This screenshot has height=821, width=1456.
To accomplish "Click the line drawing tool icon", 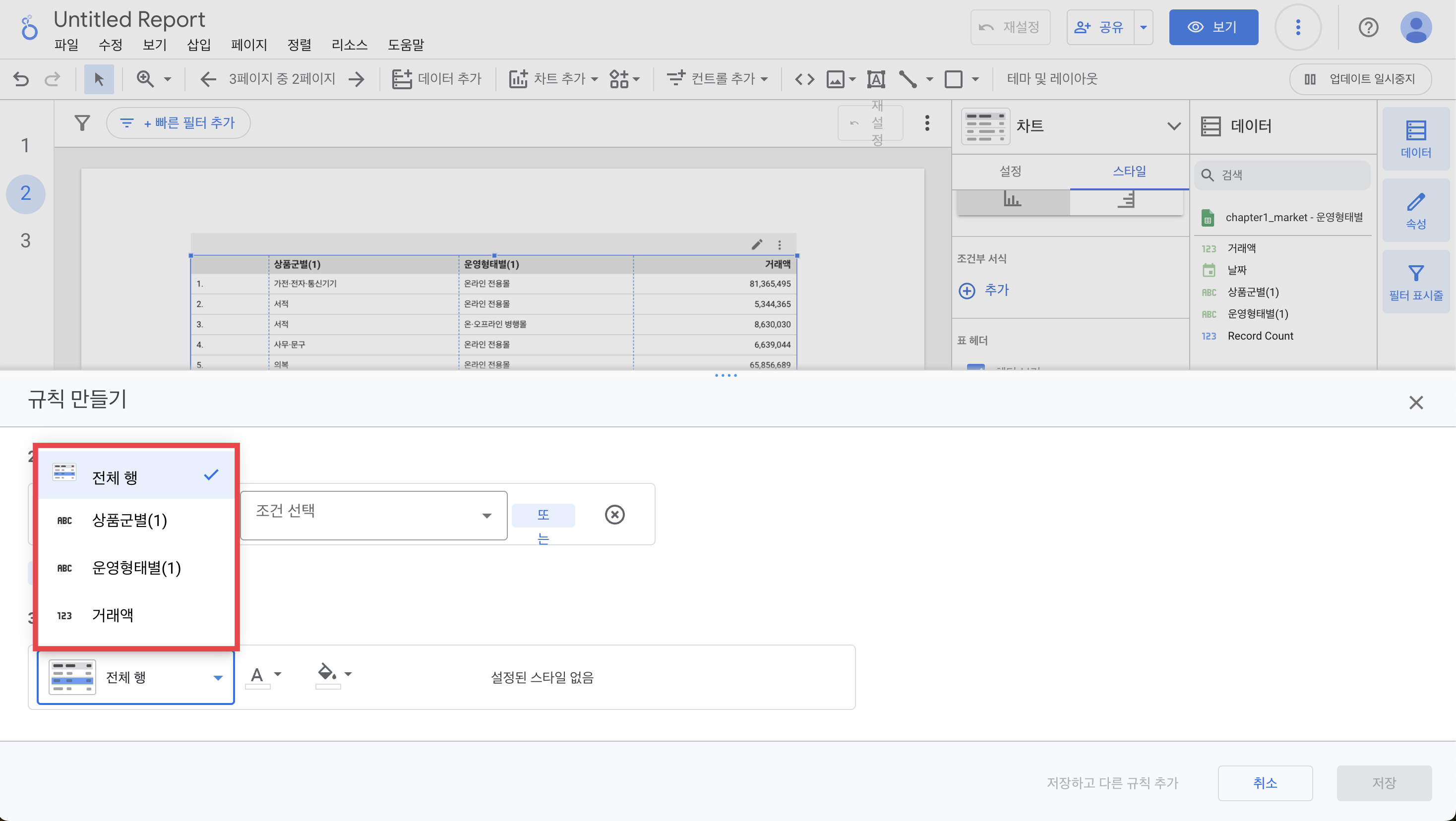I will click(x=908, y=79).
